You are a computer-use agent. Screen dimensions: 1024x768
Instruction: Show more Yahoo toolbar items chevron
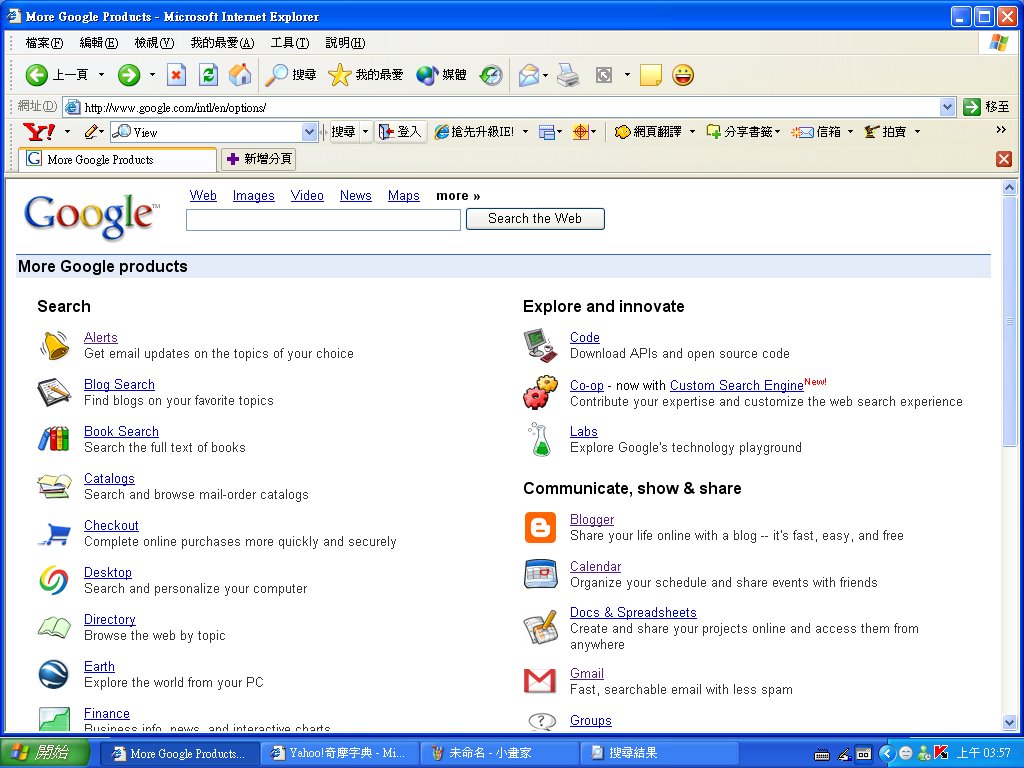click(x=1001, y=130)
